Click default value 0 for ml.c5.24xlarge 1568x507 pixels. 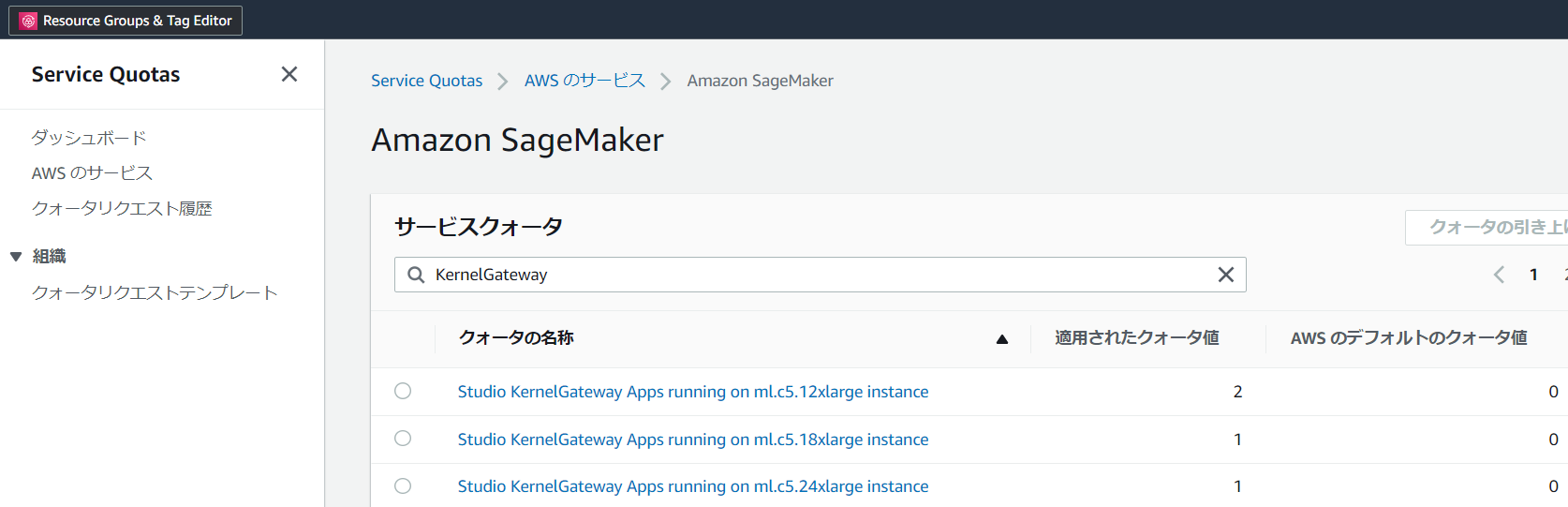[x=1553, y=486]
